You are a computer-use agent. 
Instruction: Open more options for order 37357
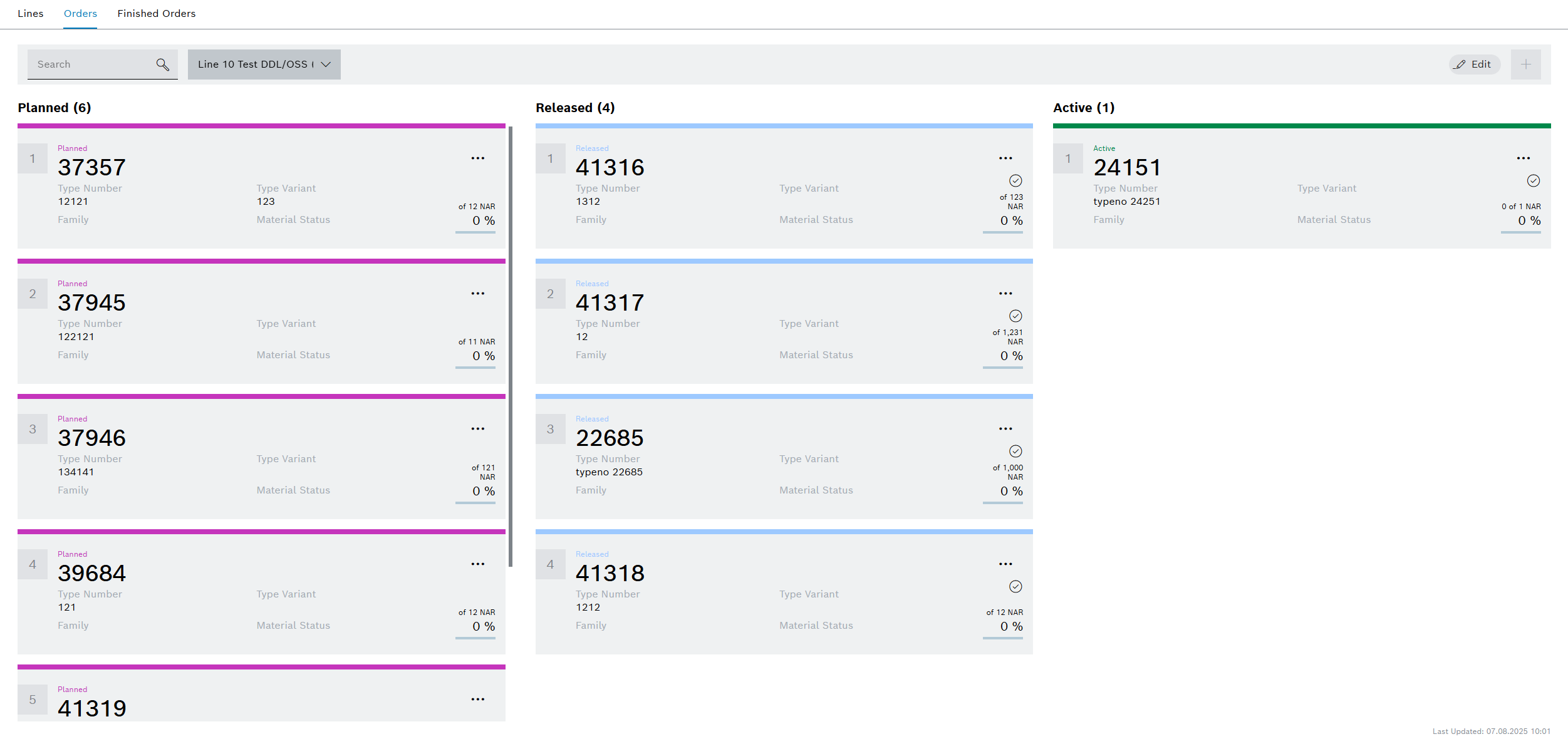click(477, 158)
